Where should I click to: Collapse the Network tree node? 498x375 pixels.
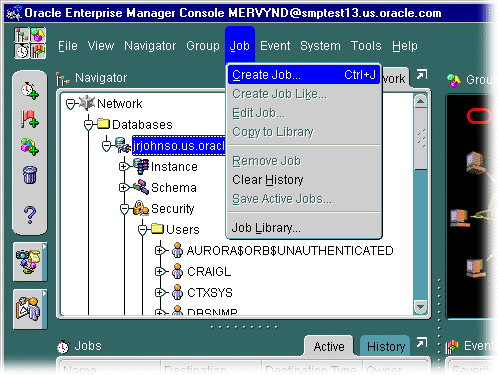pyautogui.click(x=70, y=104)
